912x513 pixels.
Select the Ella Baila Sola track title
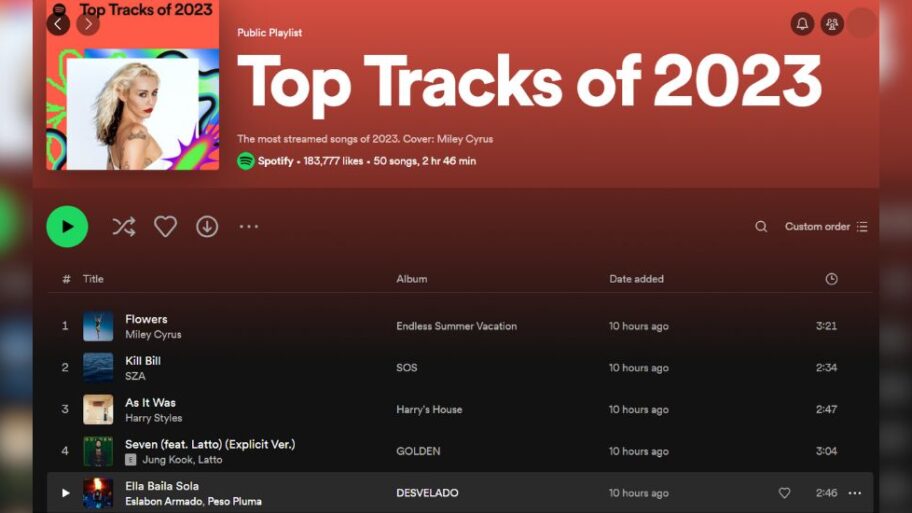[x=162, y=486]
